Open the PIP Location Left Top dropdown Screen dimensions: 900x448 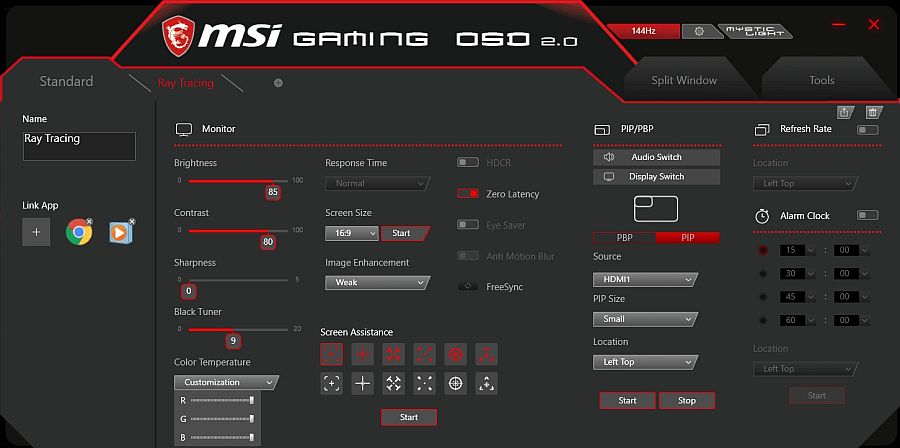(645, 362)
